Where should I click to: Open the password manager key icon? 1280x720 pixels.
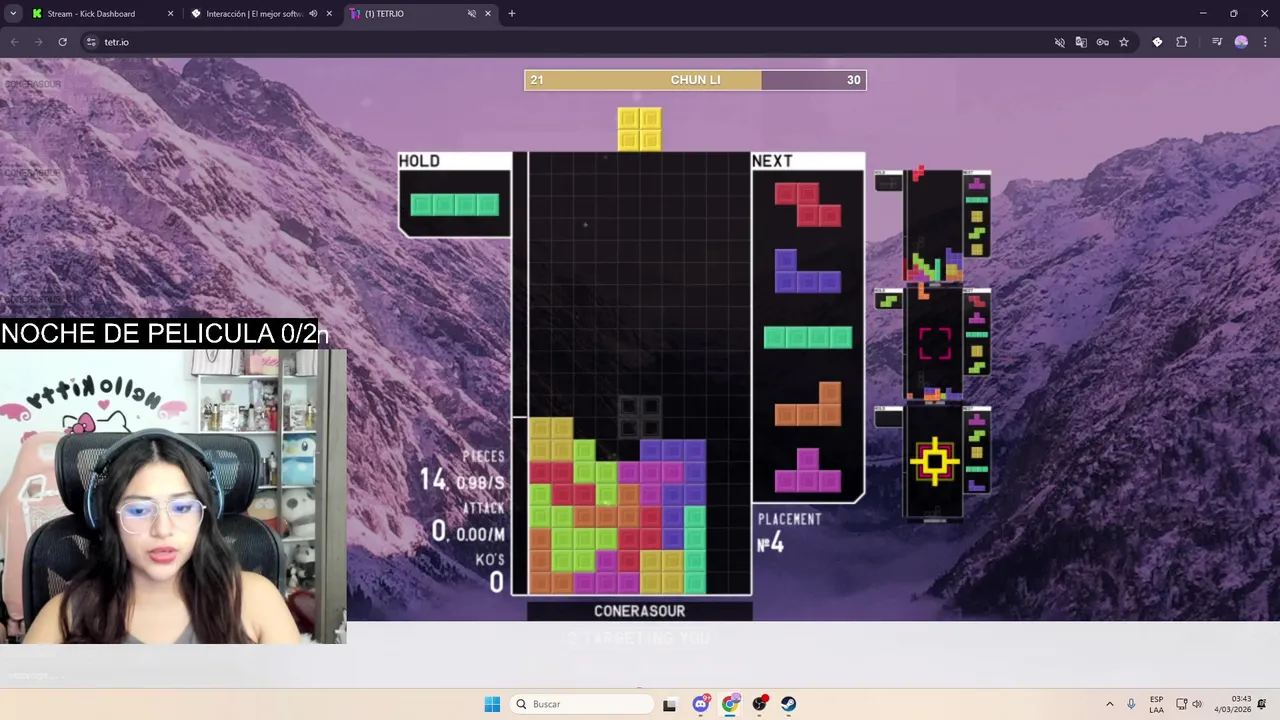tap(1102, 42)
